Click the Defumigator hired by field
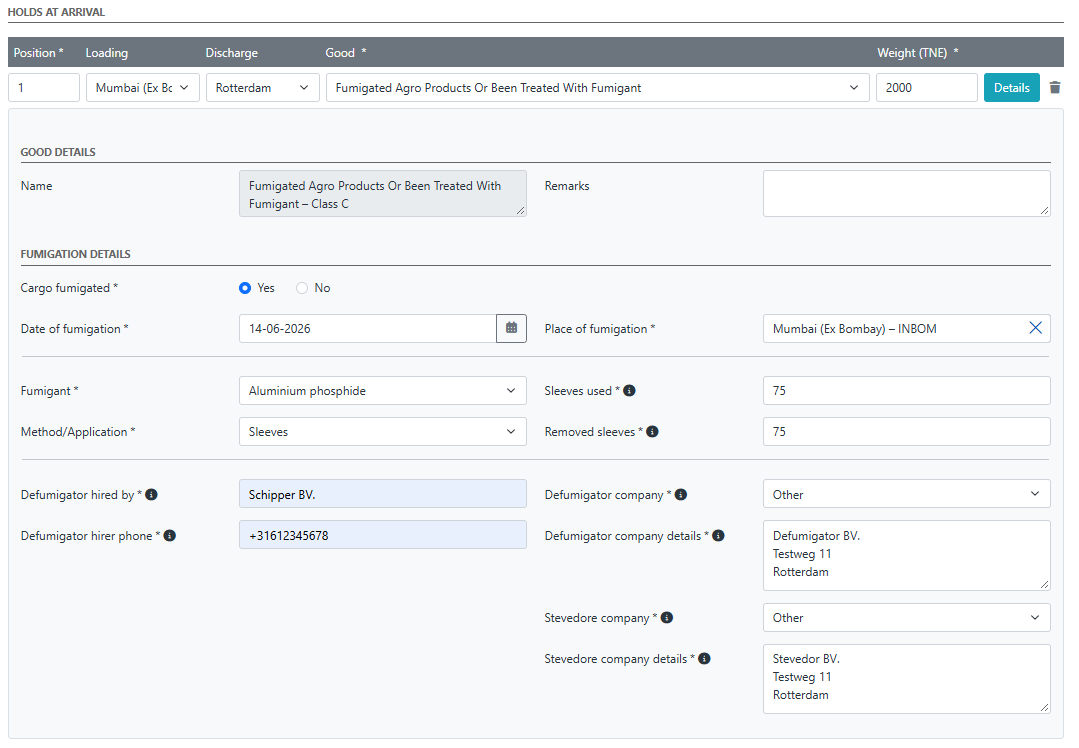 pyautogui.click(x=383, y=494)
